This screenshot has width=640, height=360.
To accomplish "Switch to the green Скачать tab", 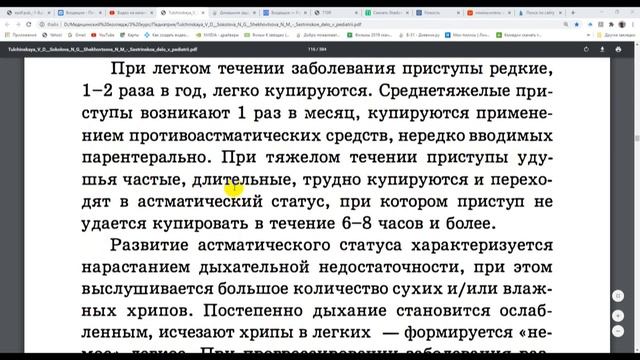I will pyautogui.click(x=387, y=13).
